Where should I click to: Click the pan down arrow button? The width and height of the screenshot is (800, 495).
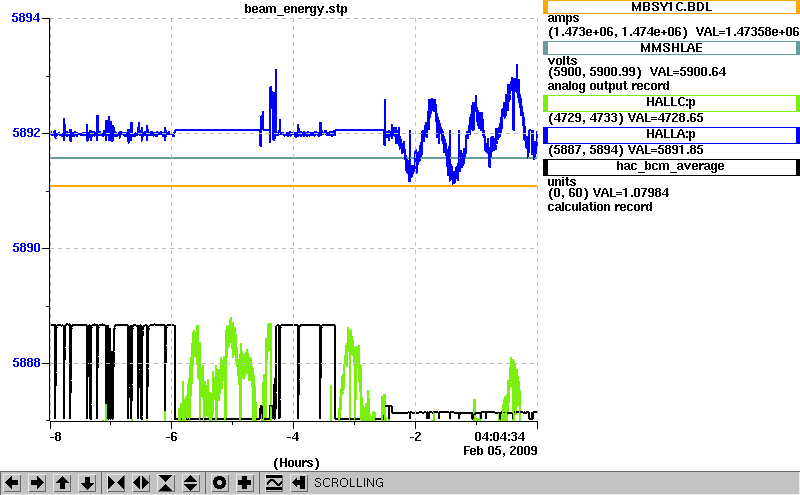[x=87, y=483]
